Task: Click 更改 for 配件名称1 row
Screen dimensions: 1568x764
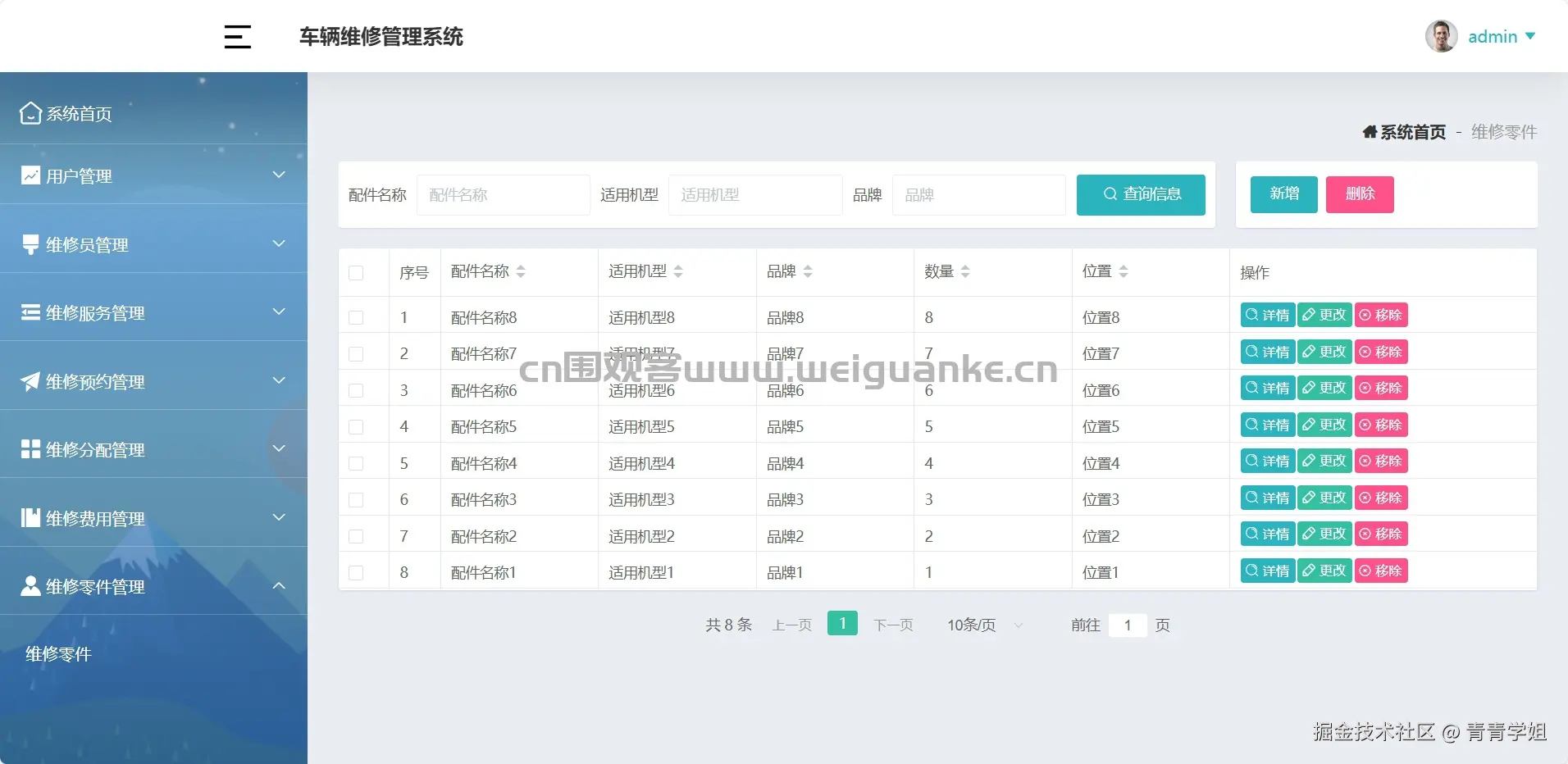Action: click(1324, 571)
